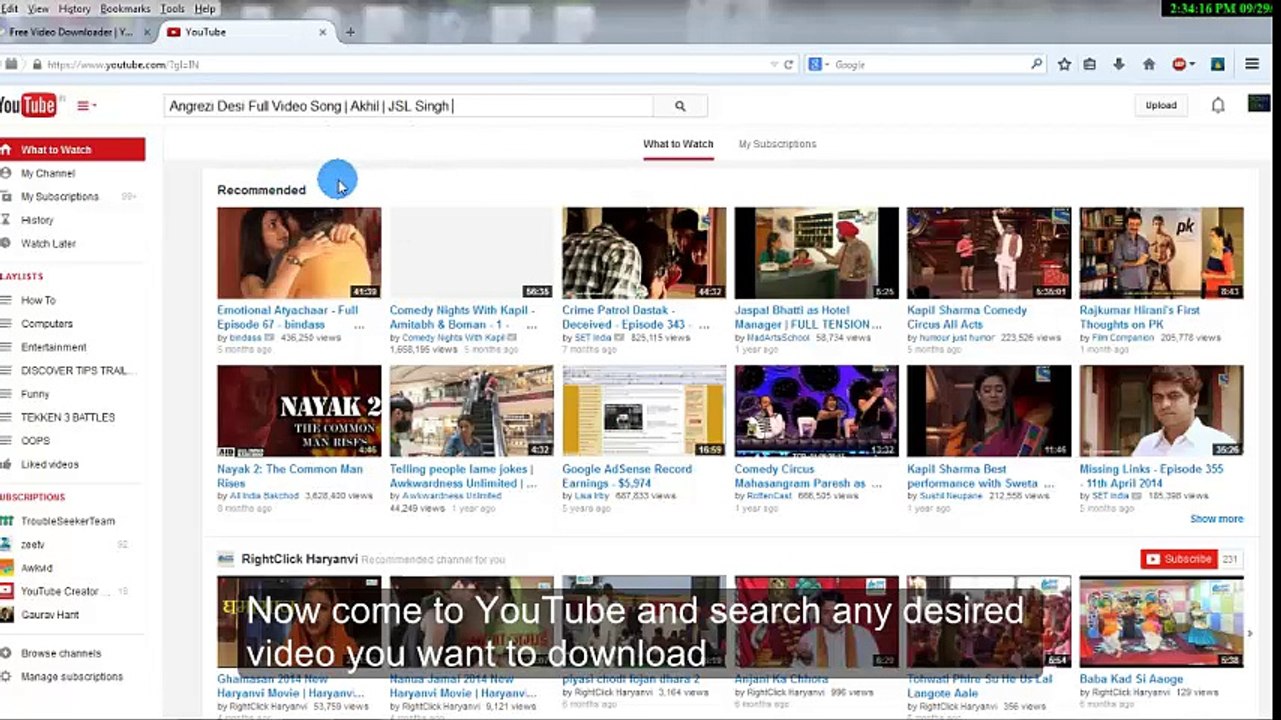
Task: Click the Upload button
Action: pyautogui.click(x=1161, y=105)
